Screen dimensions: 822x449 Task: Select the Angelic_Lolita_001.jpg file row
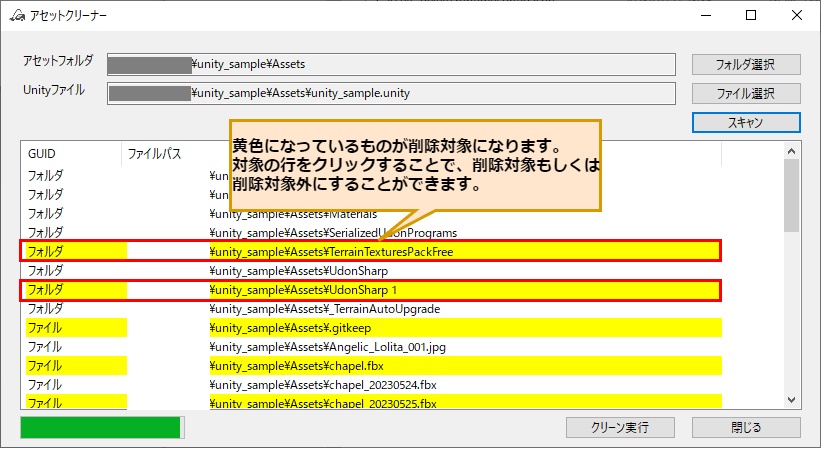point(371,347)
